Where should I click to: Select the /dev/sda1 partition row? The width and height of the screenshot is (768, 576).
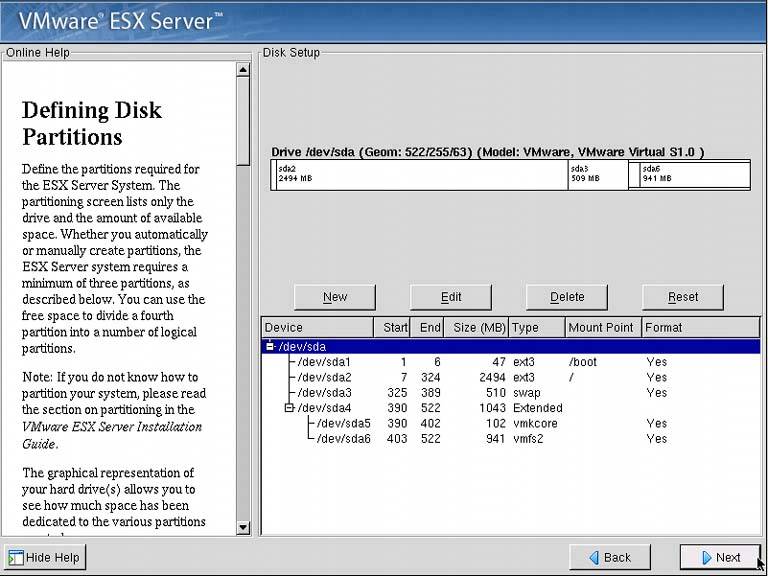[511, 362]
